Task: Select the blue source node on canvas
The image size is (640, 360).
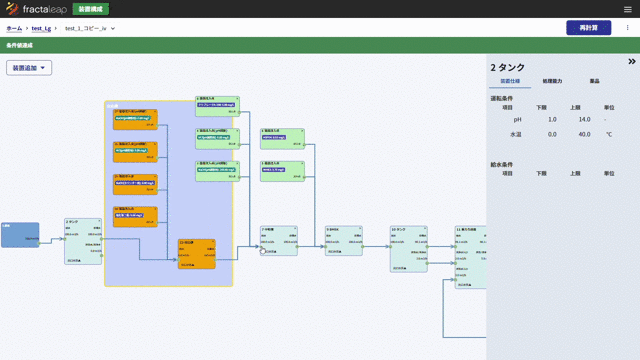Action: coord(20,235)
